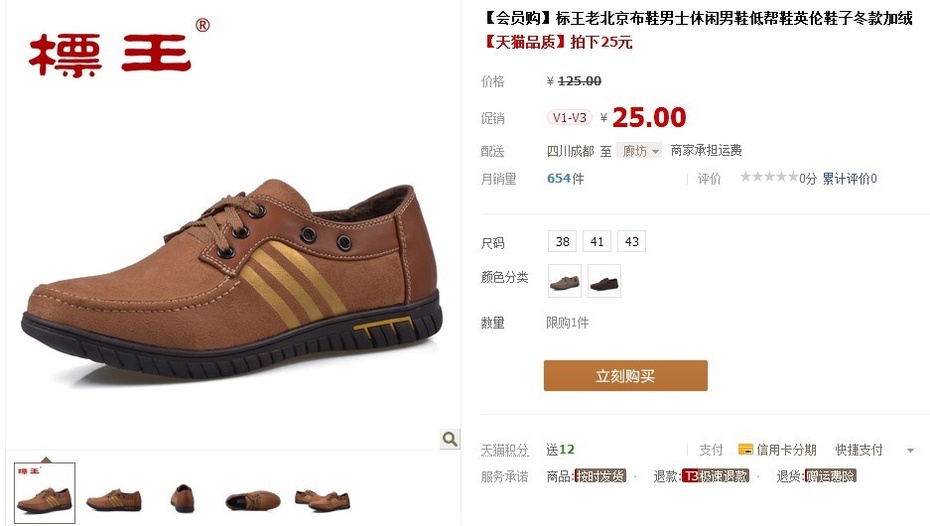Screen dimensions: 930x526
Task: Expand the payment options arrow
Action: pos(910,451)
